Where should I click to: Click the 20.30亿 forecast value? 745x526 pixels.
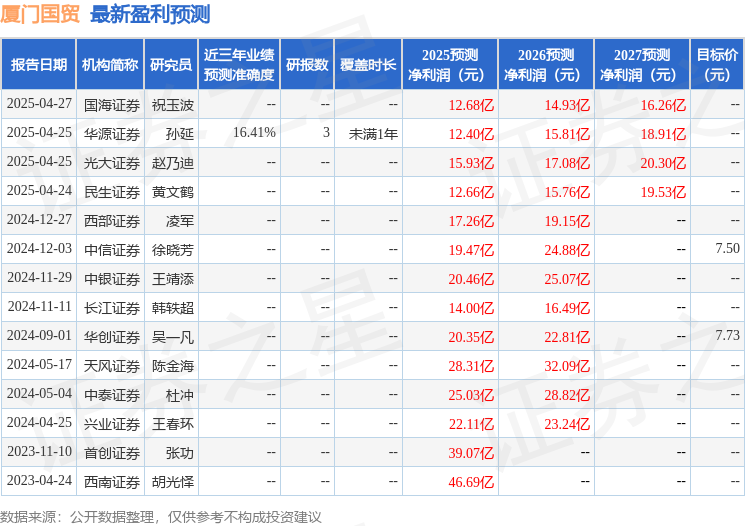[663, 163]
